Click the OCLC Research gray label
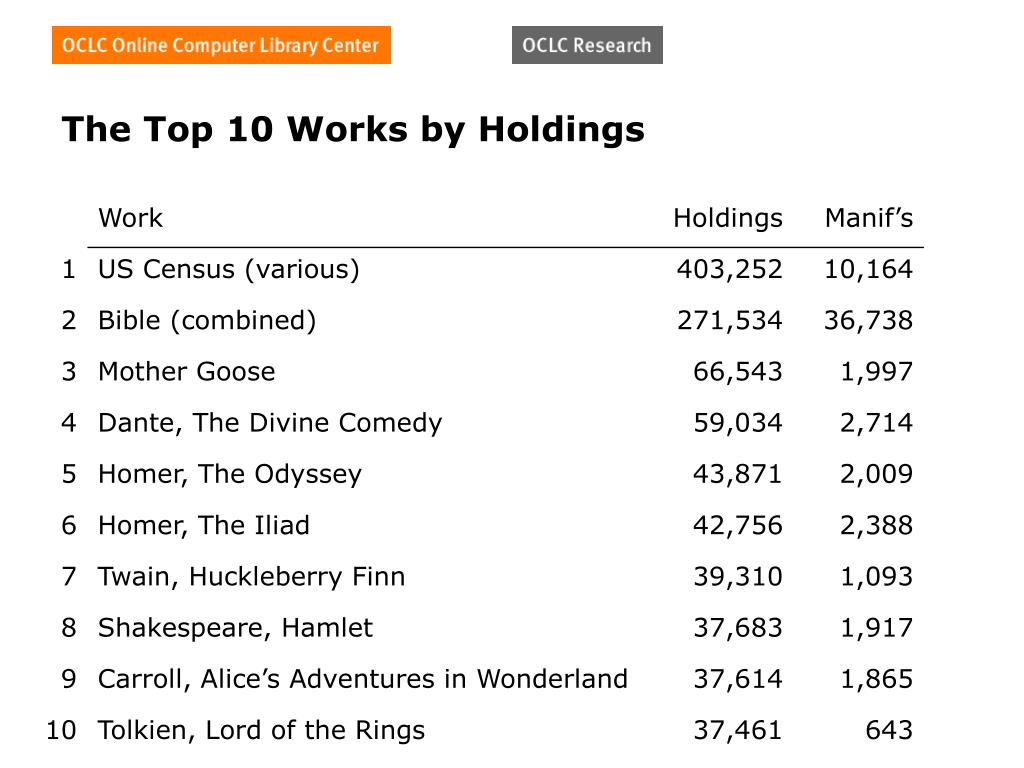This screenshot has height=768, width=1024. (587, 45)
